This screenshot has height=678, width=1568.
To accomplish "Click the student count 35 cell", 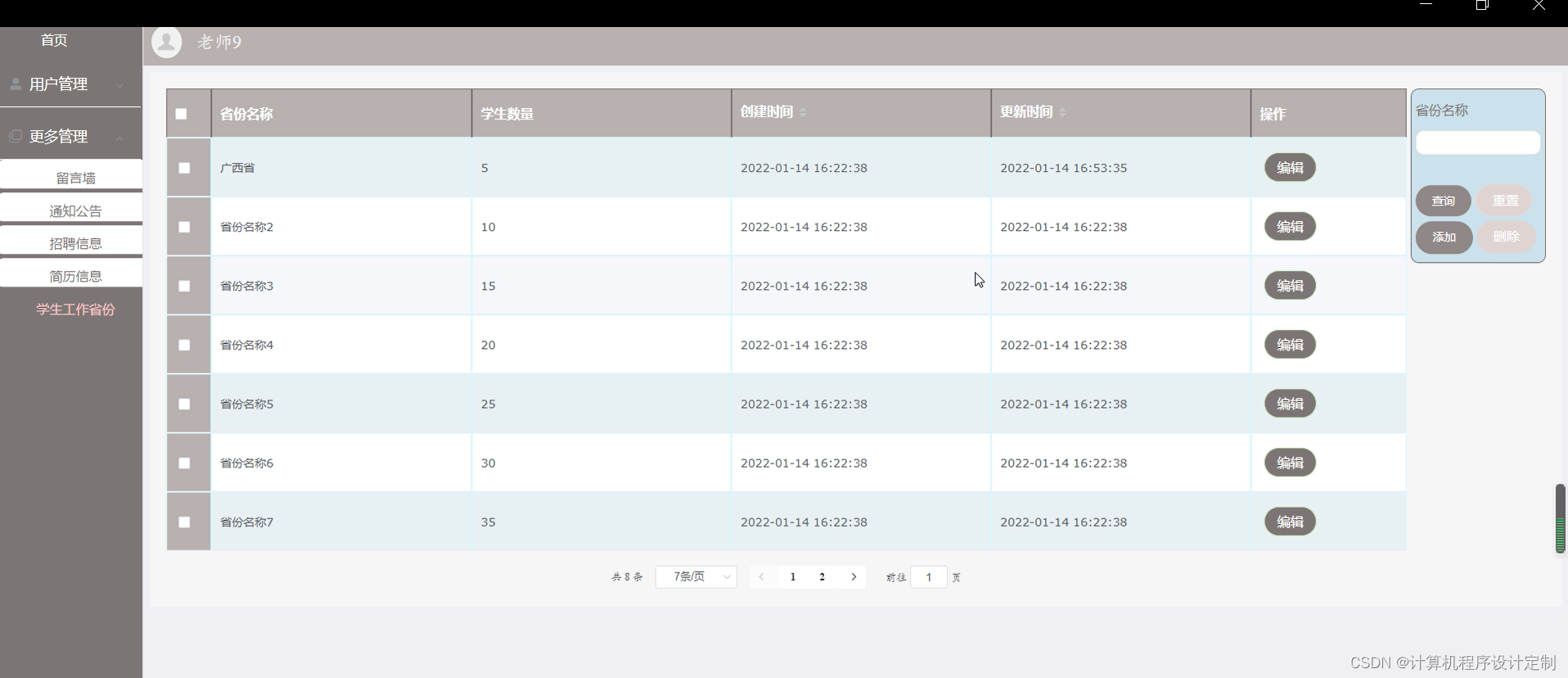I will click(x=488, y=522).
